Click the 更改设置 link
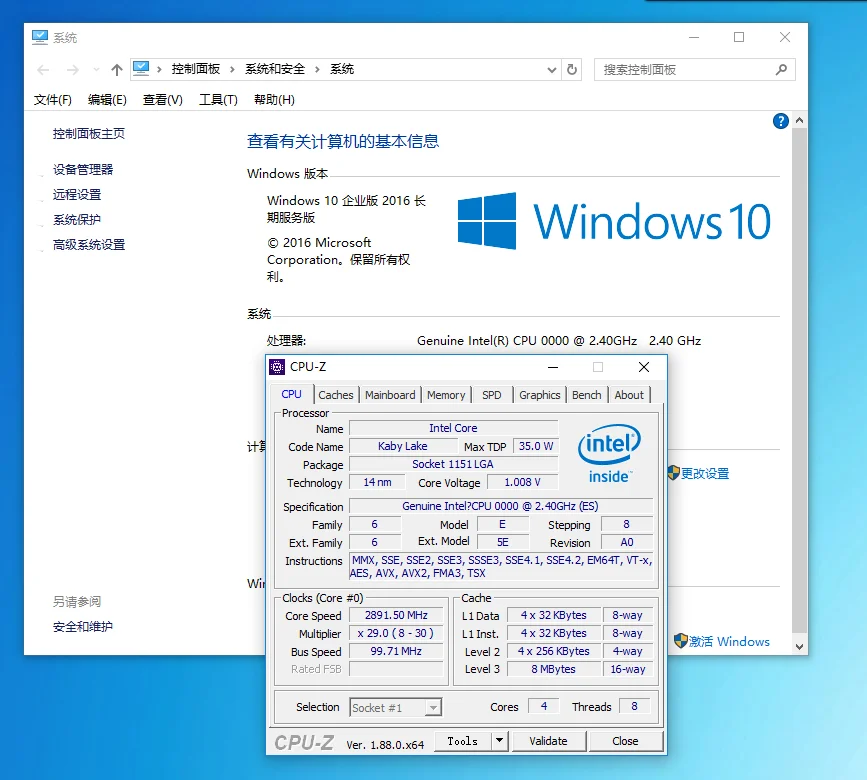Viewport: 867px width, 780px height. pos(704,474)
